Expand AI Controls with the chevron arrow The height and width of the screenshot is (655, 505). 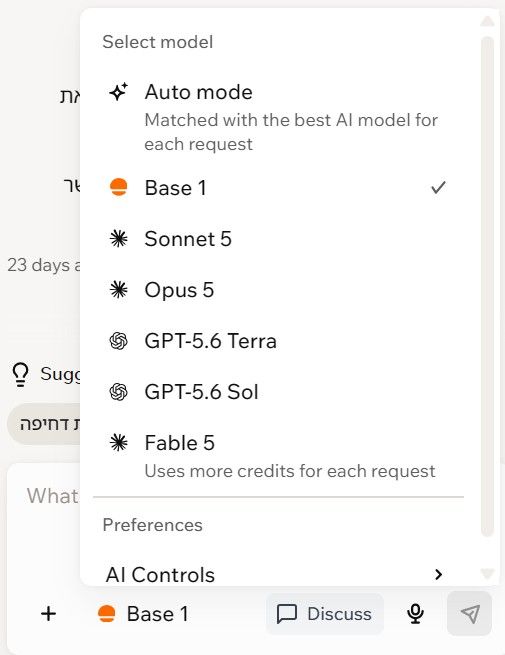(438, 575)
